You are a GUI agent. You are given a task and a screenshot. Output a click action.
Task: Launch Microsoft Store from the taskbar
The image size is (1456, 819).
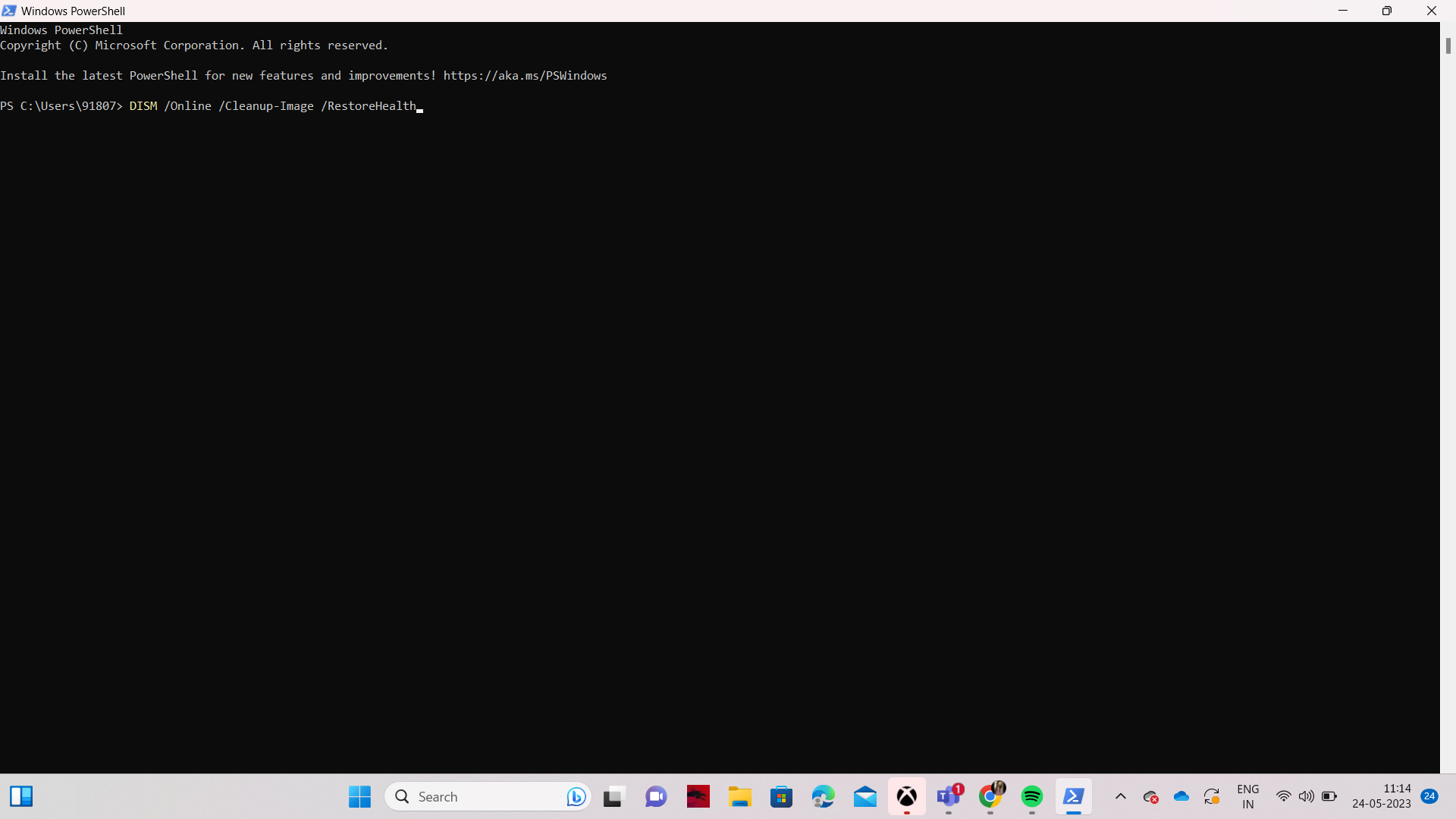tap(782, 796)
